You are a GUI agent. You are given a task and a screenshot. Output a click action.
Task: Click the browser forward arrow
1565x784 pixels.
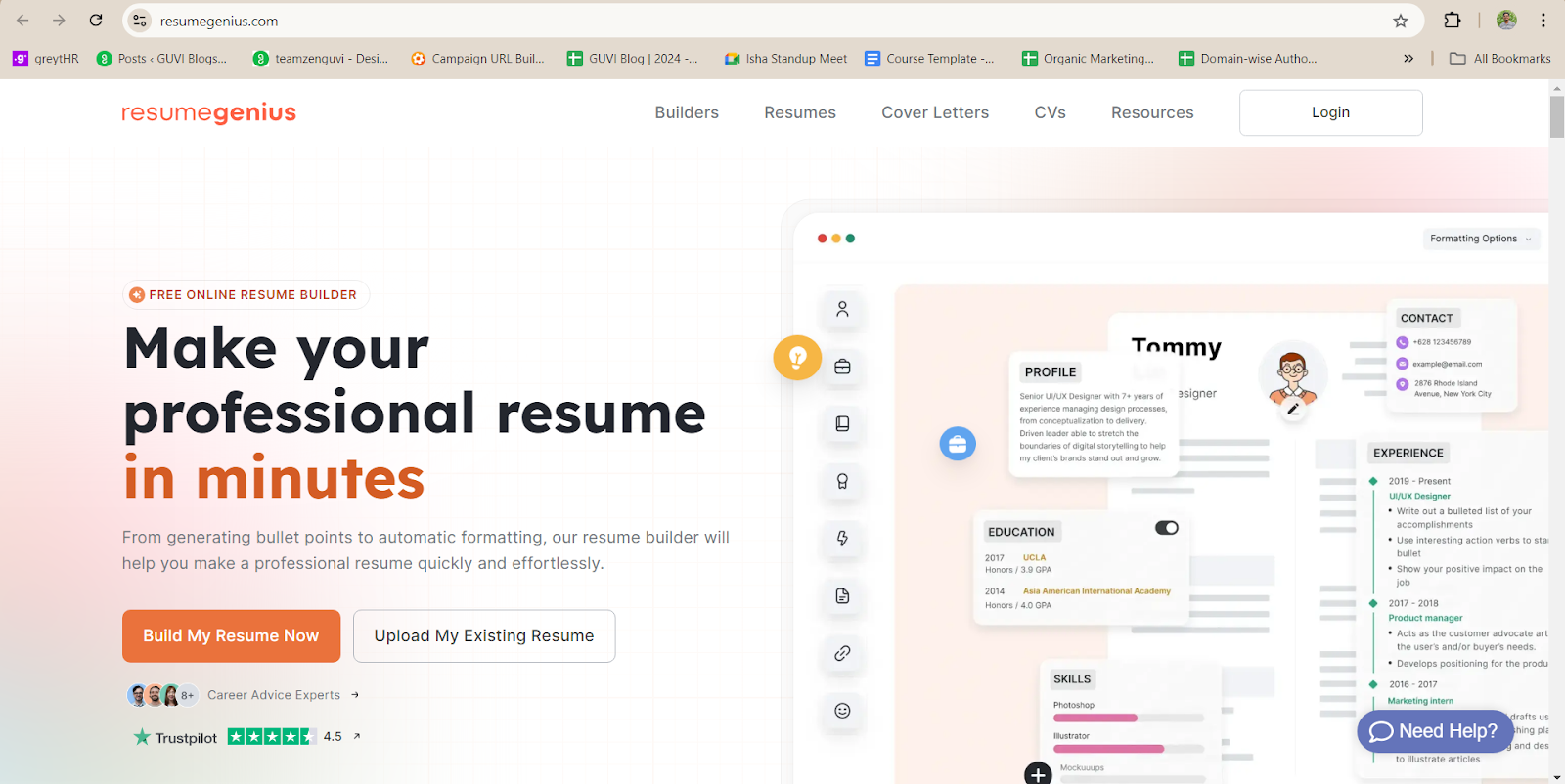point(59,21)
